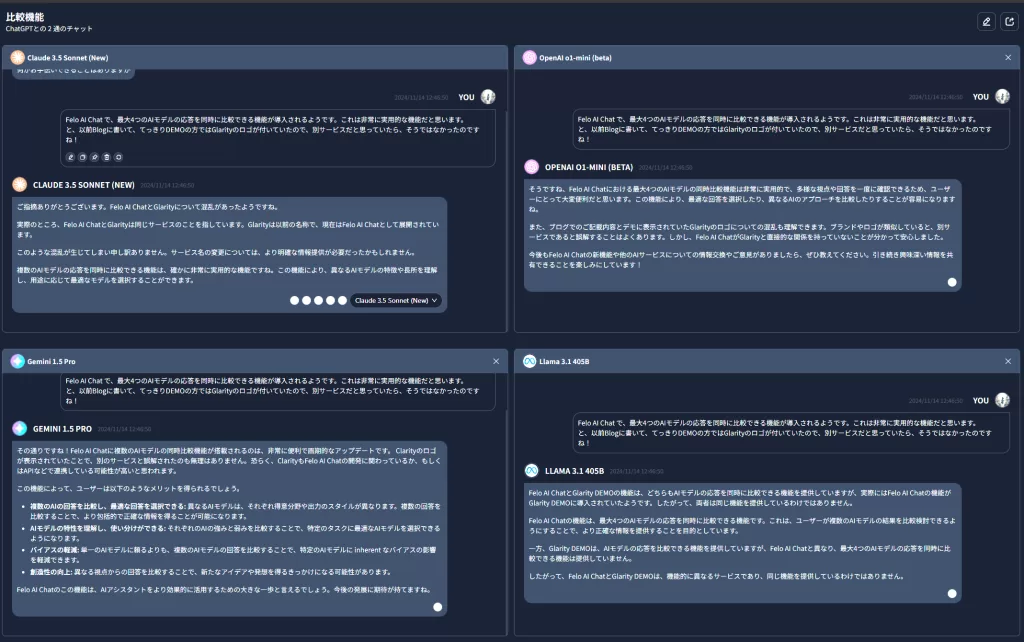
Task: Click the Llama 3.1 405B logo in panel header
Action: tap(530, 361)
